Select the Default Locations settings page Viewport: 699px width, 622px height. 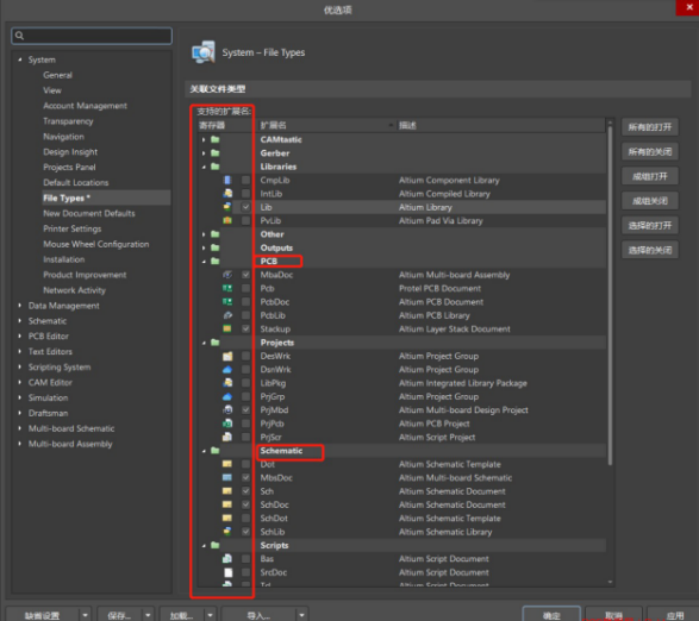click(75, 183)
